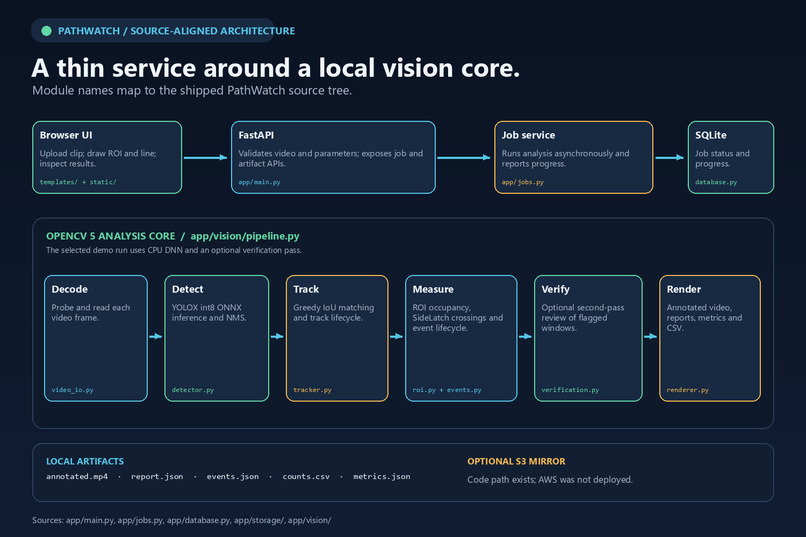Click the app/main.py label in FastAPI card

coord(259,182)
